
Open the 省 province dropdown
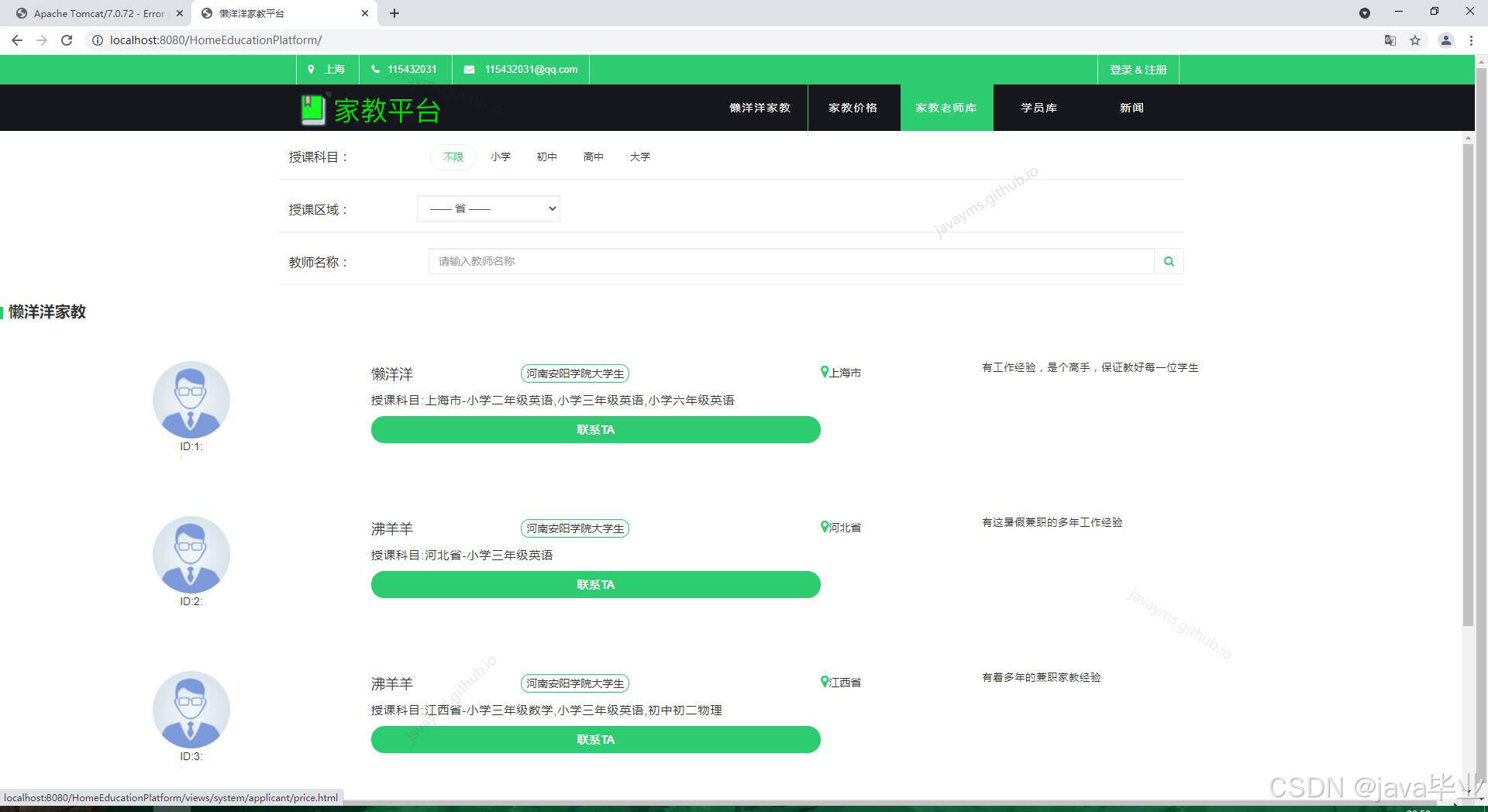click(x=487, y=208)
